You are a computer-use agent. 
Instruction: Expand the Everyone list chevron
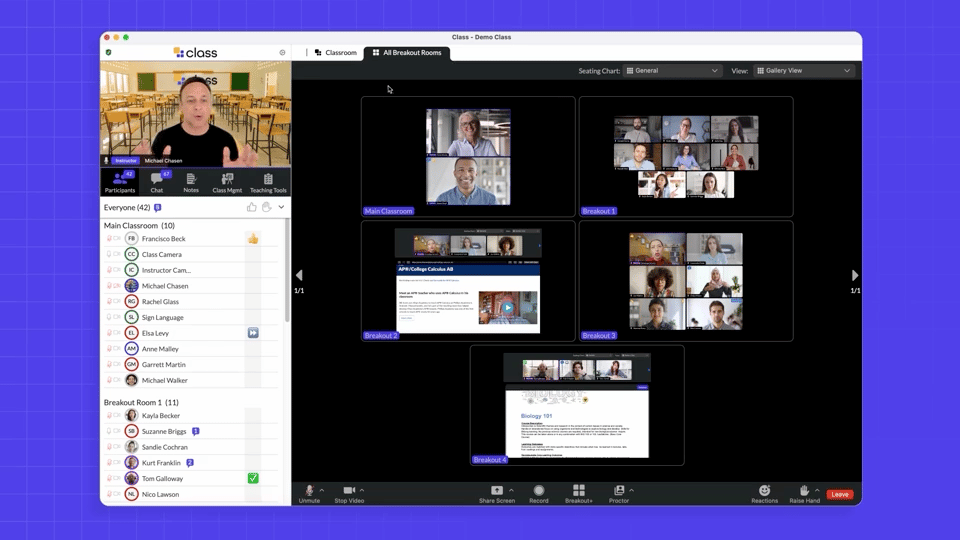pyautogui.click(x=281, y=208)
